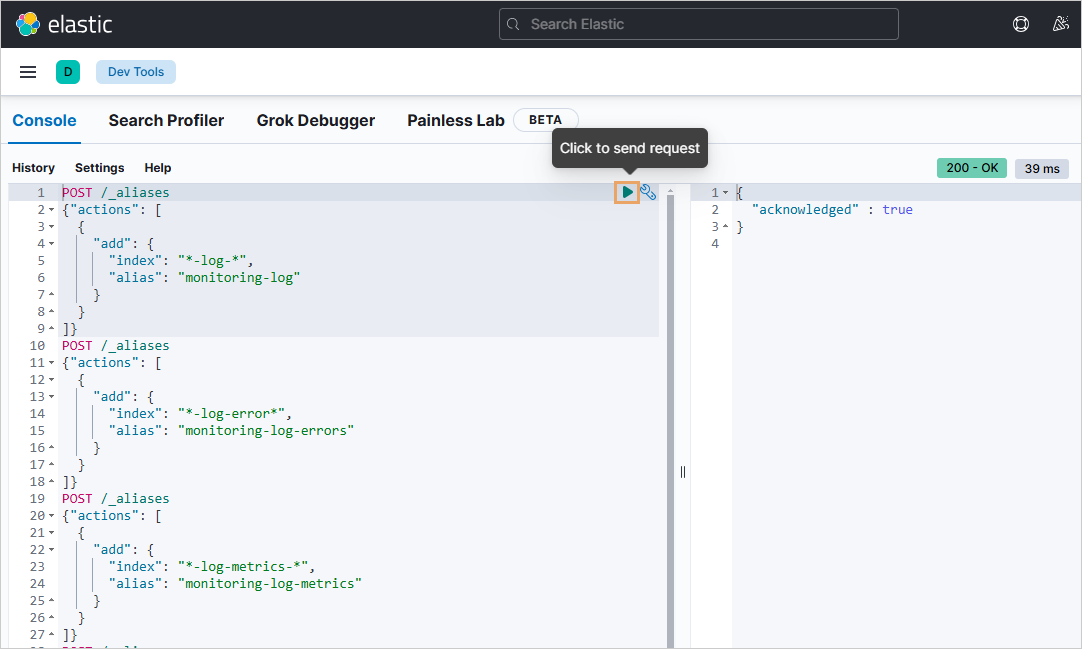This screenshot has width=1082, height=649.
Task: Collapse the fold arrow on editor line 13
Action: 52,397
